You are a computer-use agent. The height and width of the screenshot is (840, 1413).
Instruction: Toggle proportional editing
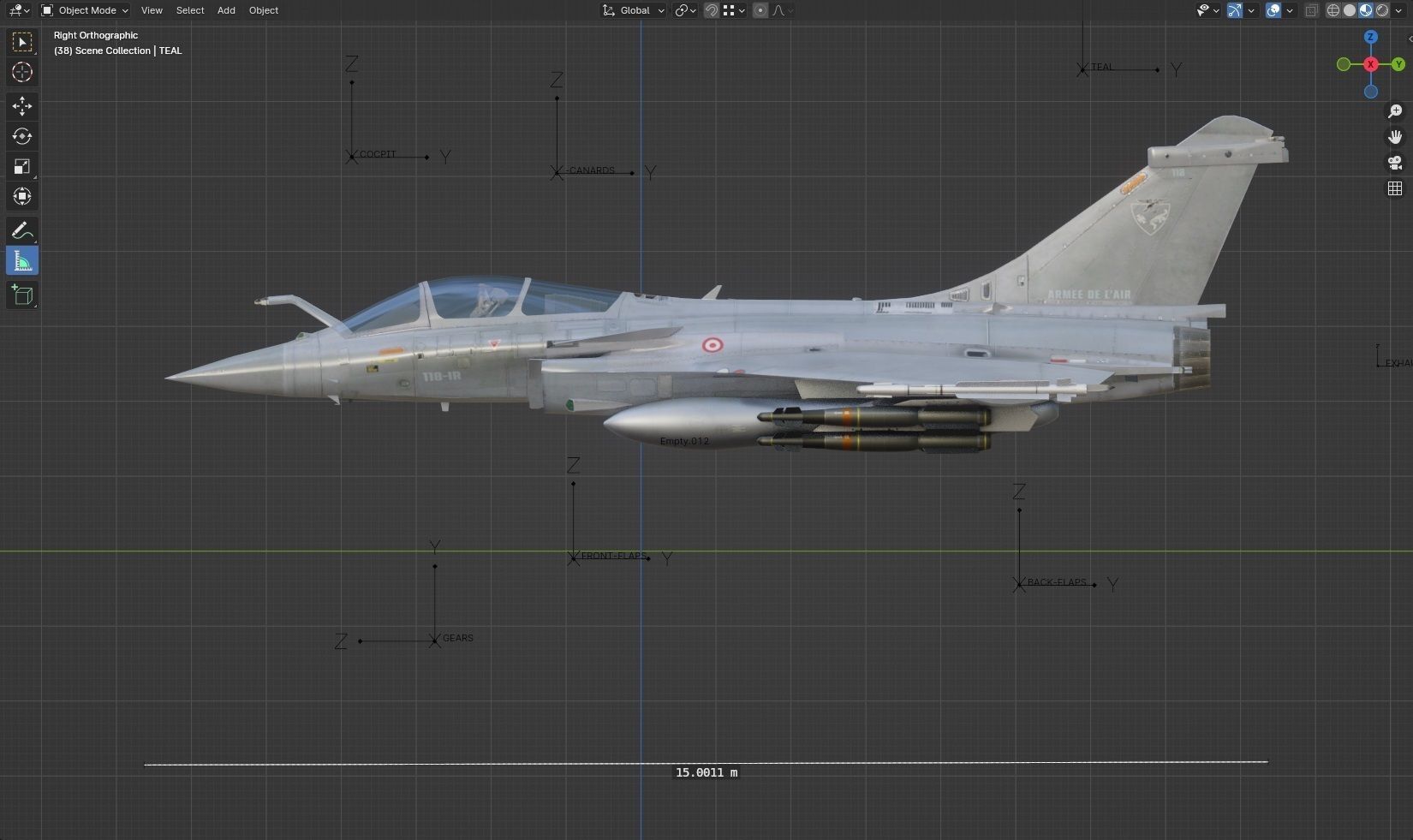760,10
